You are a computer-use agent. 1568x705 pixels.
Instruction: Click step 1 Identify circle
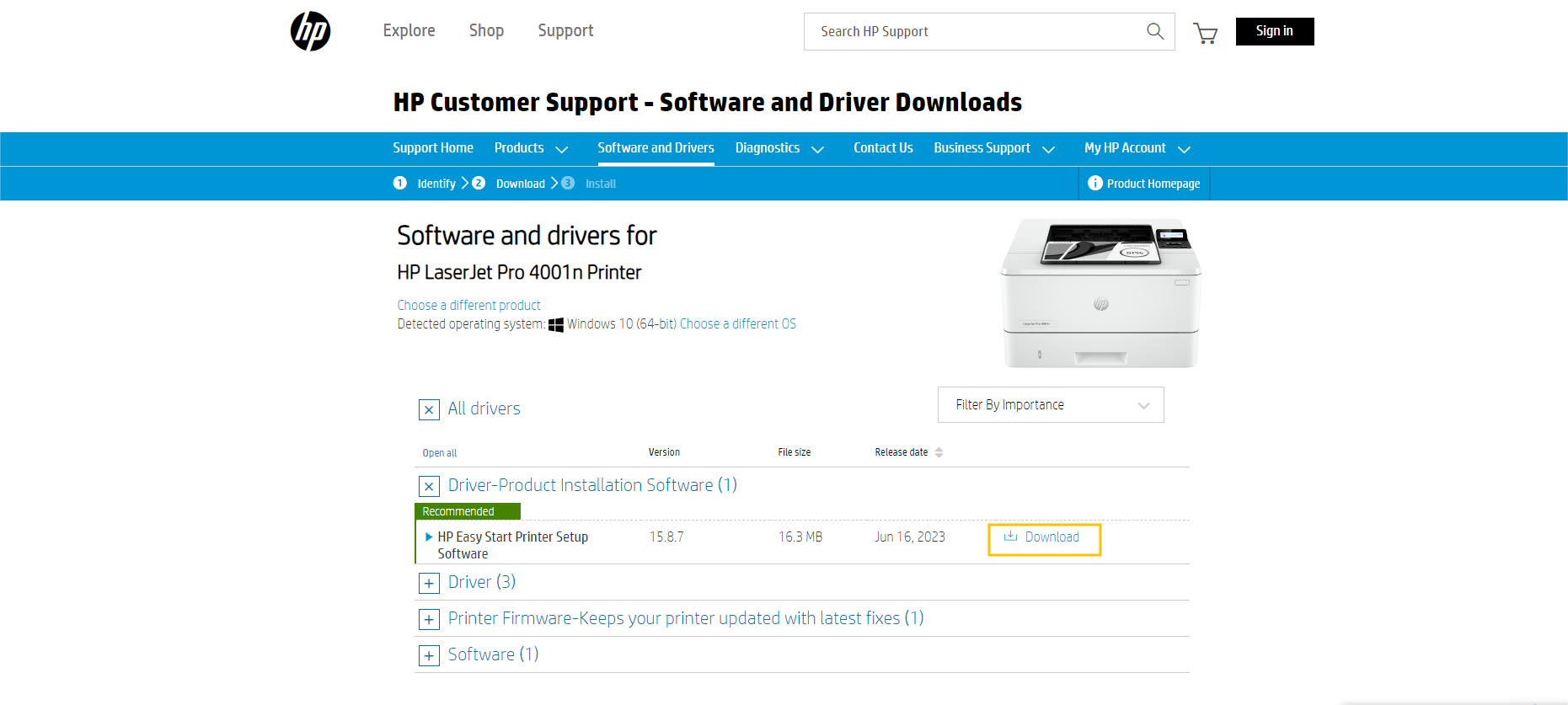[x=400, y=183]
